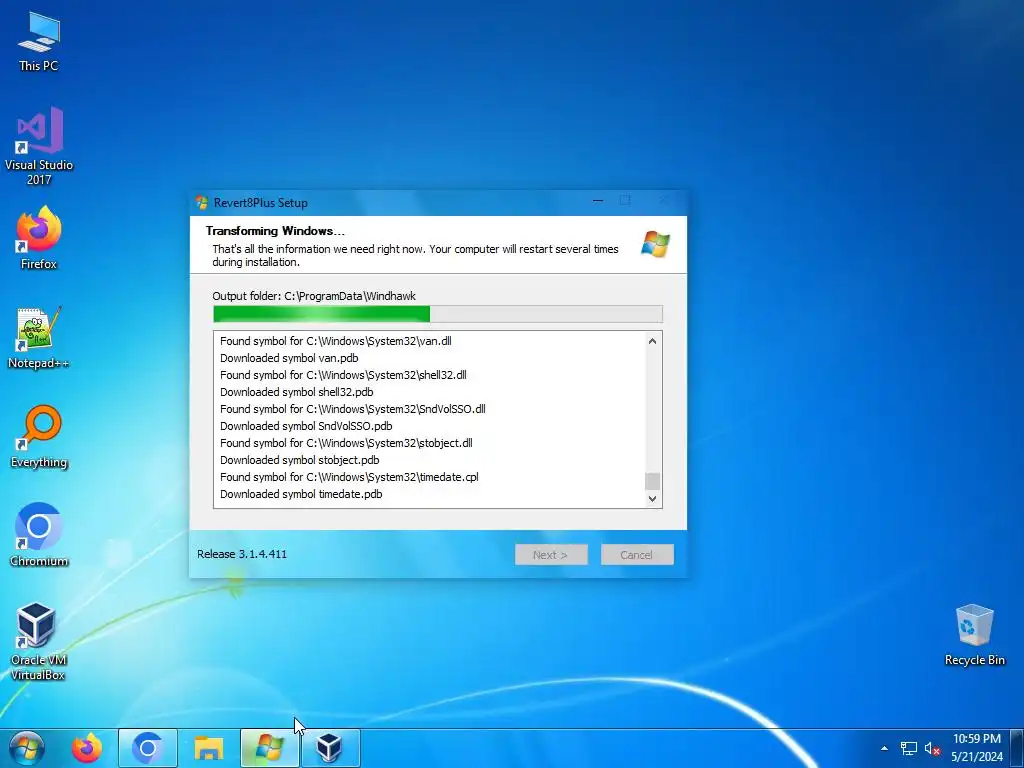Select log line 'Found symbol for C:\Windows\System32\van.dll'
Screen dimensions: 1024x768
[336, 341]
